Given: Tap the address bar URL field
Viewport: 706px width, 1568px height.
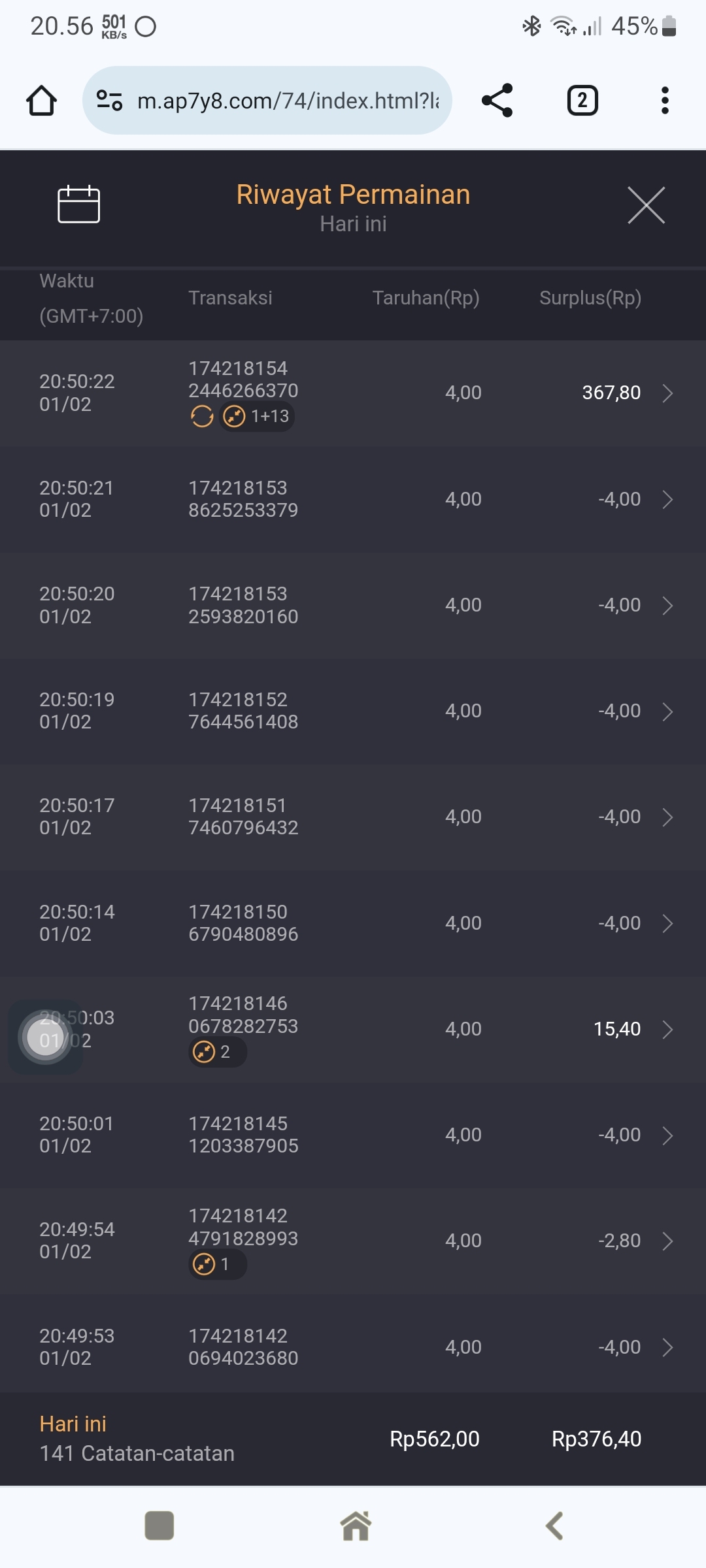Looking at the screenshot, I should click(x=288, y=101).
